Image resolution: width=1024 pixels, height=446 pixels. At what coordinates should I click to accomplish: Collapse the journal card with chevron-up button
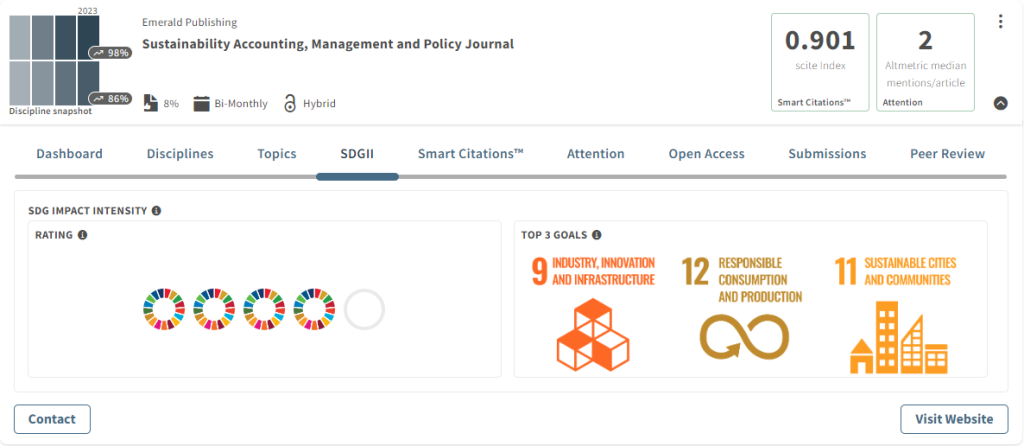[1000, 103]
